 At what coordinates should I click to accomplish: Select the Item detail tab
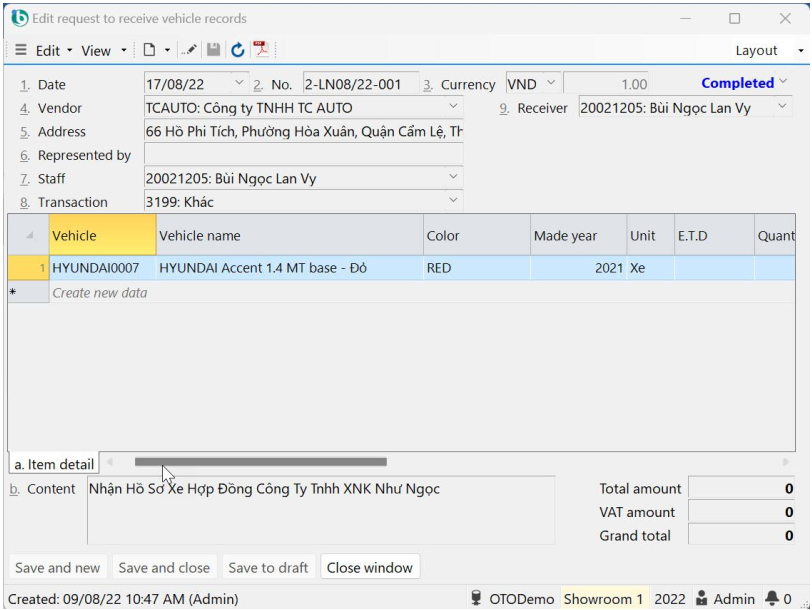pyautogui.click(x=52, y=464)
